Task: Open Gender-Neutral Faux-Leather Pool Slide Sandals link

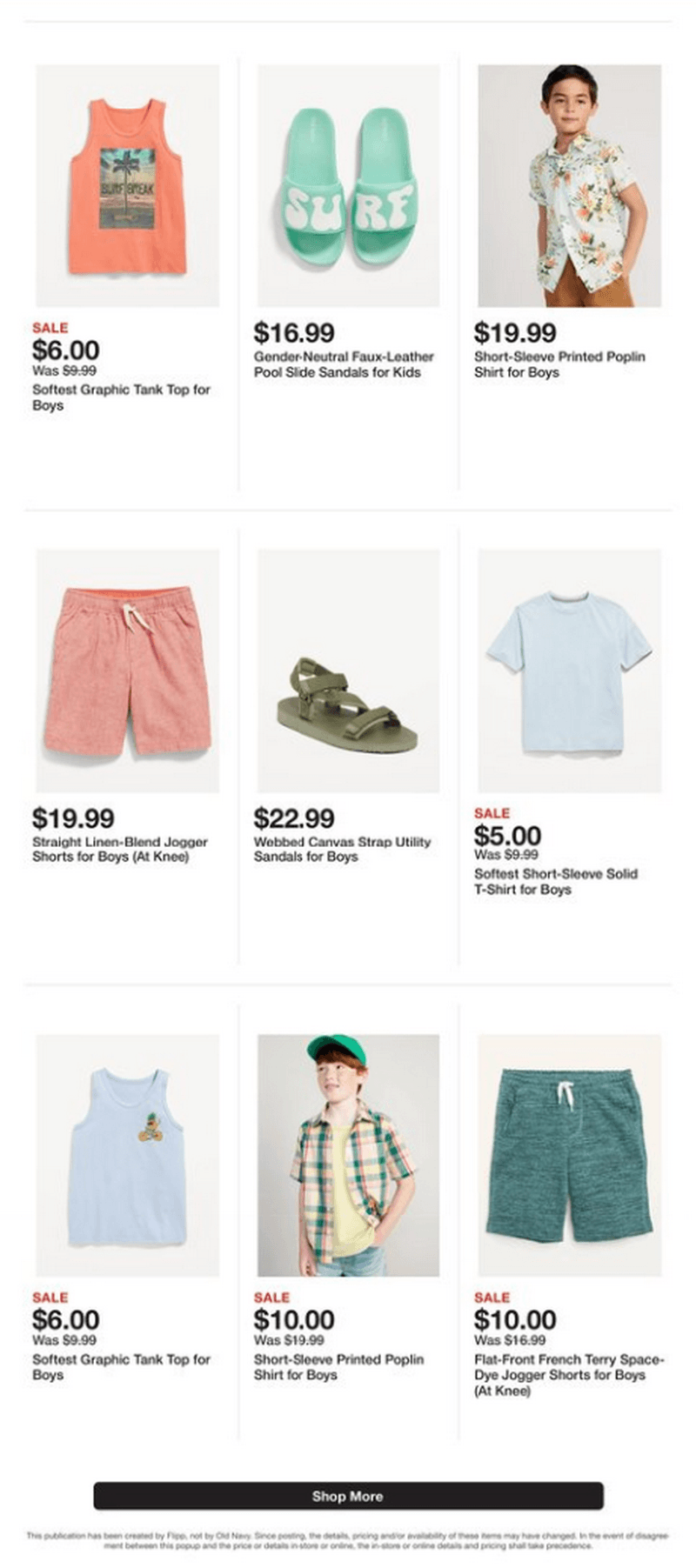Action: tap(344, 364)
